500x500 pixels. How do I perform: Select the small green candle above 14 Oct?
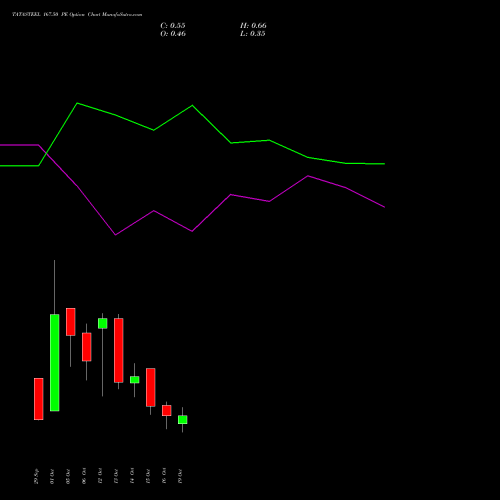point(135,380)
